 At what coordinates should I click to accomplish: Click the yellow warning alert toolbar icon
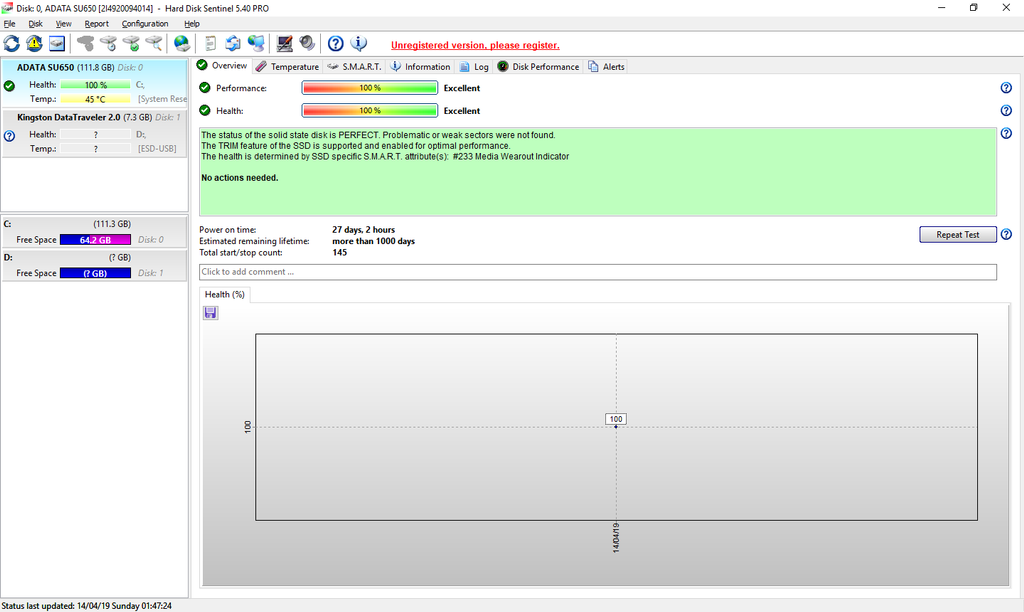tap(35, 43)
